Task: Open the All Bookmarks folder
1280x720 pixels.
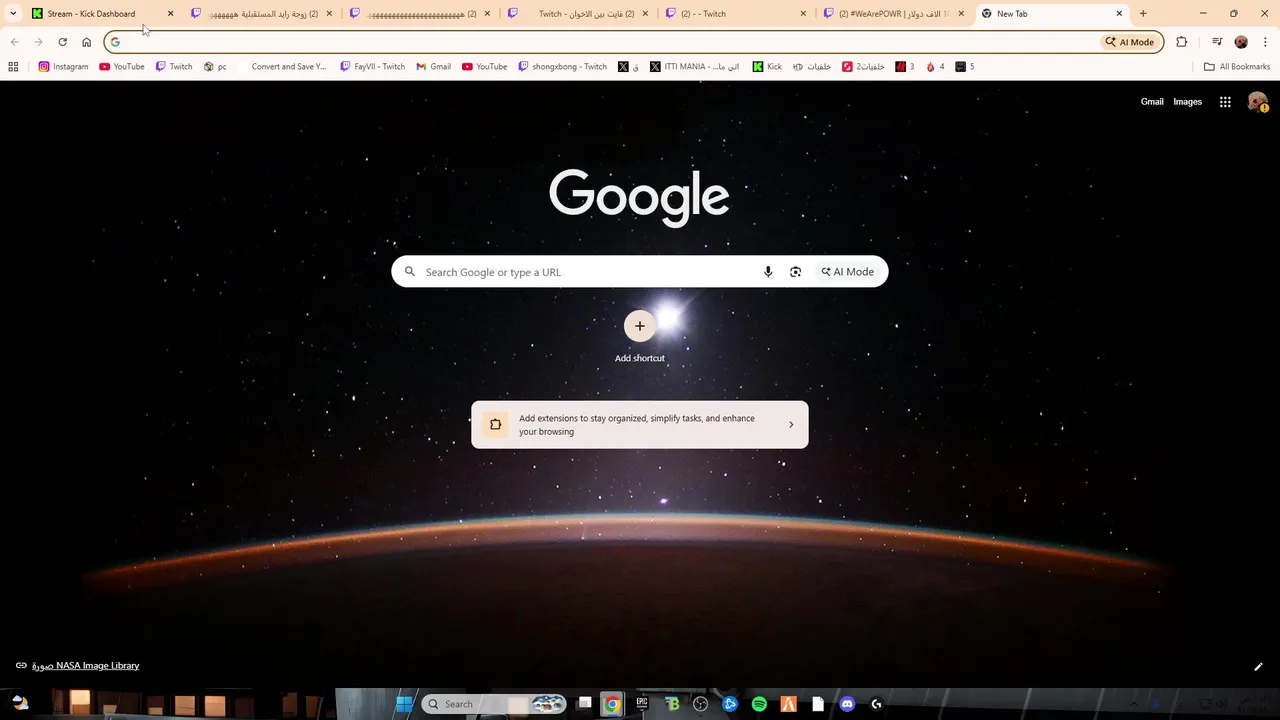Action: (x=1237, y=67)
